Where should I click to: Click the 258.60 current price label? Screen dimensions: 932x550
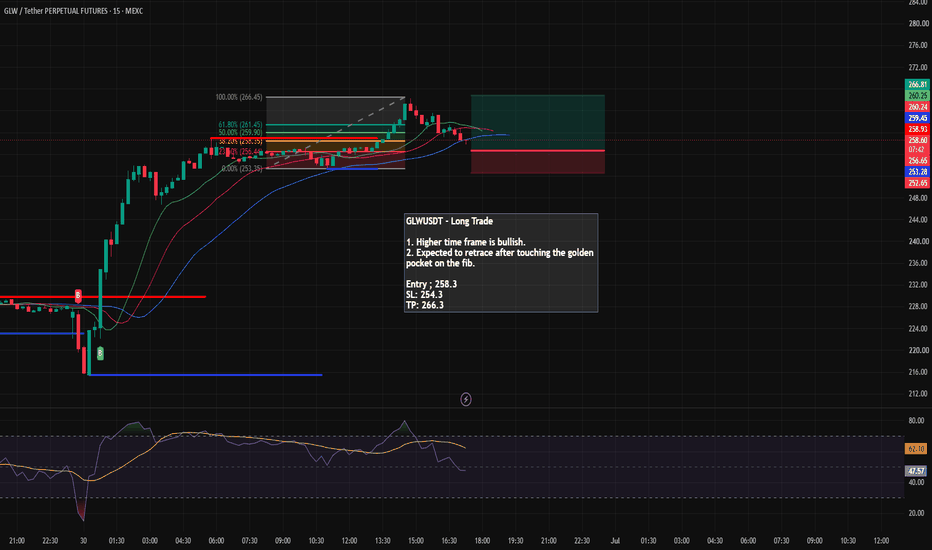click(917, 140)
